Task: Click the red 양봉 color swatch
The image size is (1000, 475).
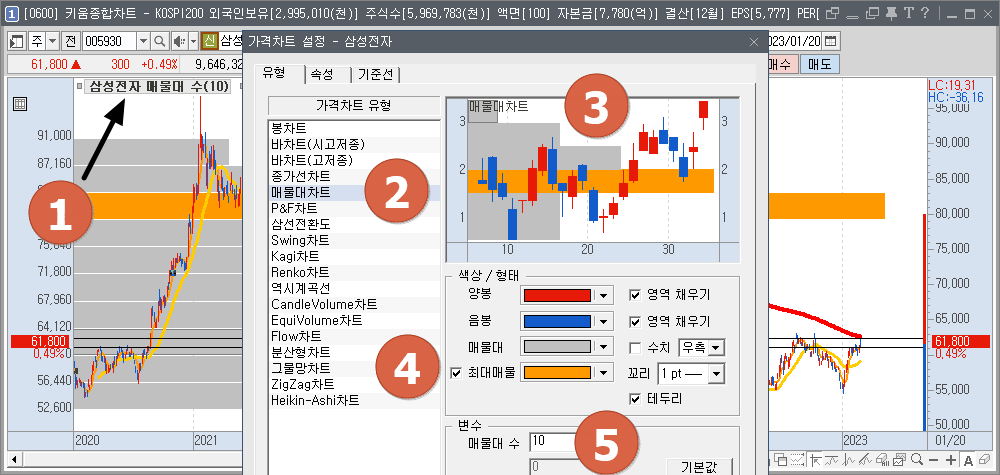Action: pos(556,295)
